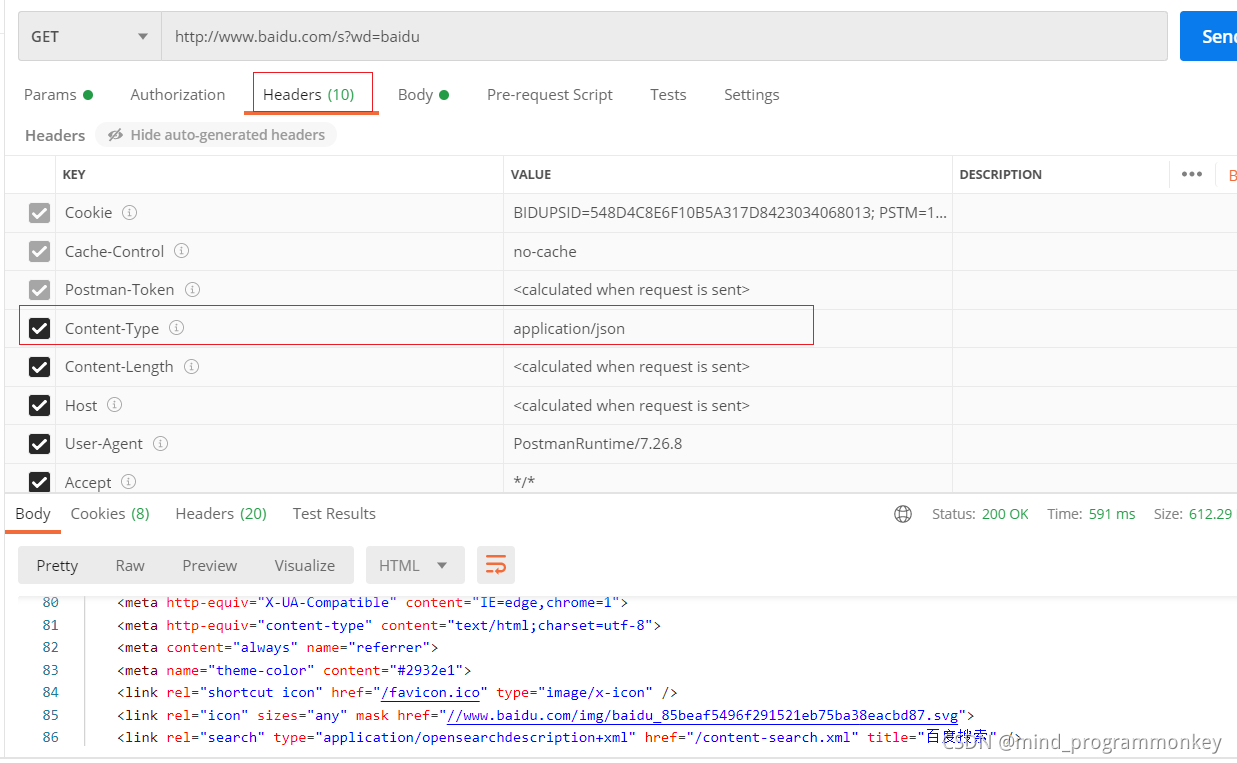Open the Settings tab

[x=751, y=95]
